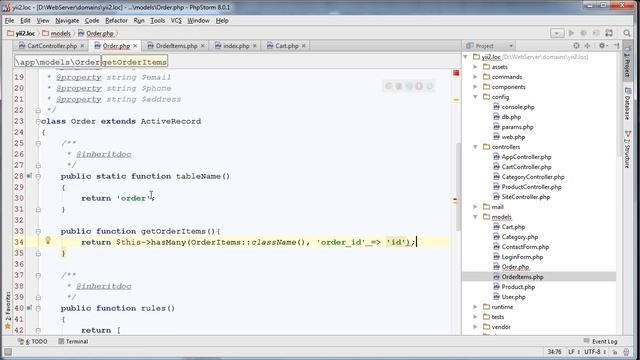Click the intention lightbulb on line 34
The height and width of the screenshot is (360, 640).
[48, 240]
